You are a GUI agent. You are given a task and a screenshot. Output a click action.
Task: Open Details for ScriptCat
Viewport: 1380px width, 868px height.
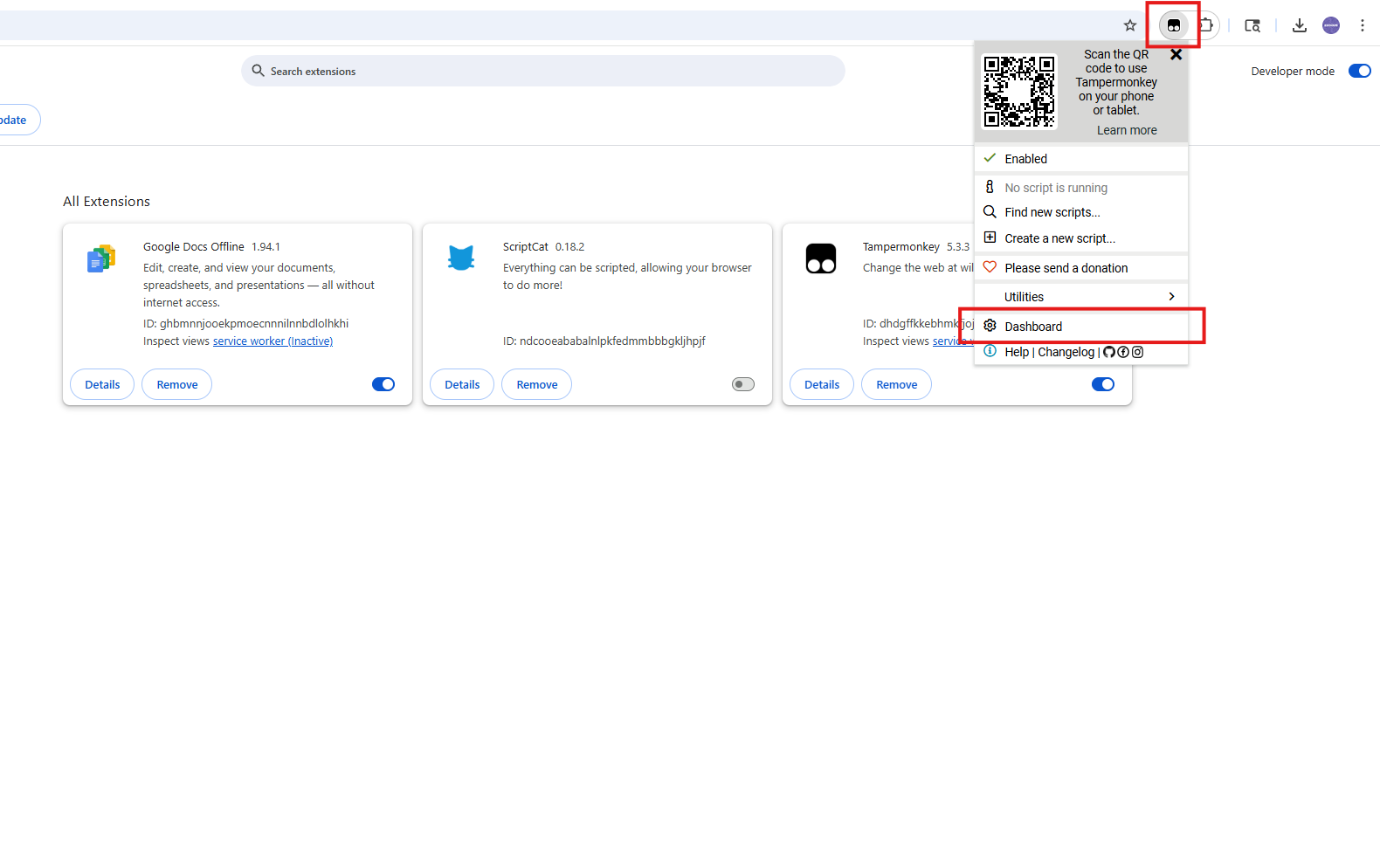[462, 384]
